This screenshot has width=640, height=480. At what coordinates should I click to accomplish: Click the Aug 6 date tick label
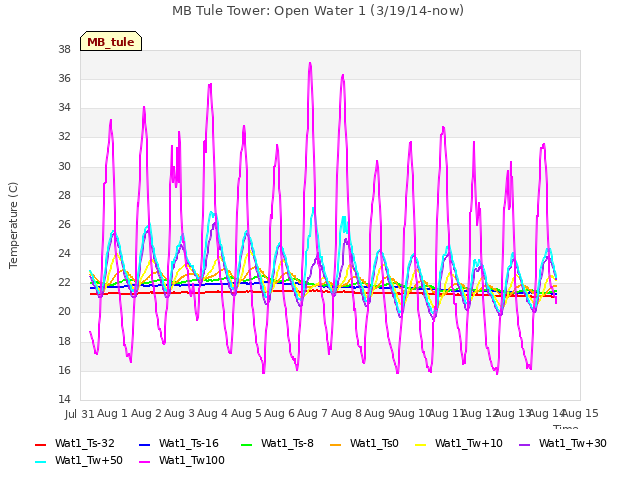tap(279, 413)
